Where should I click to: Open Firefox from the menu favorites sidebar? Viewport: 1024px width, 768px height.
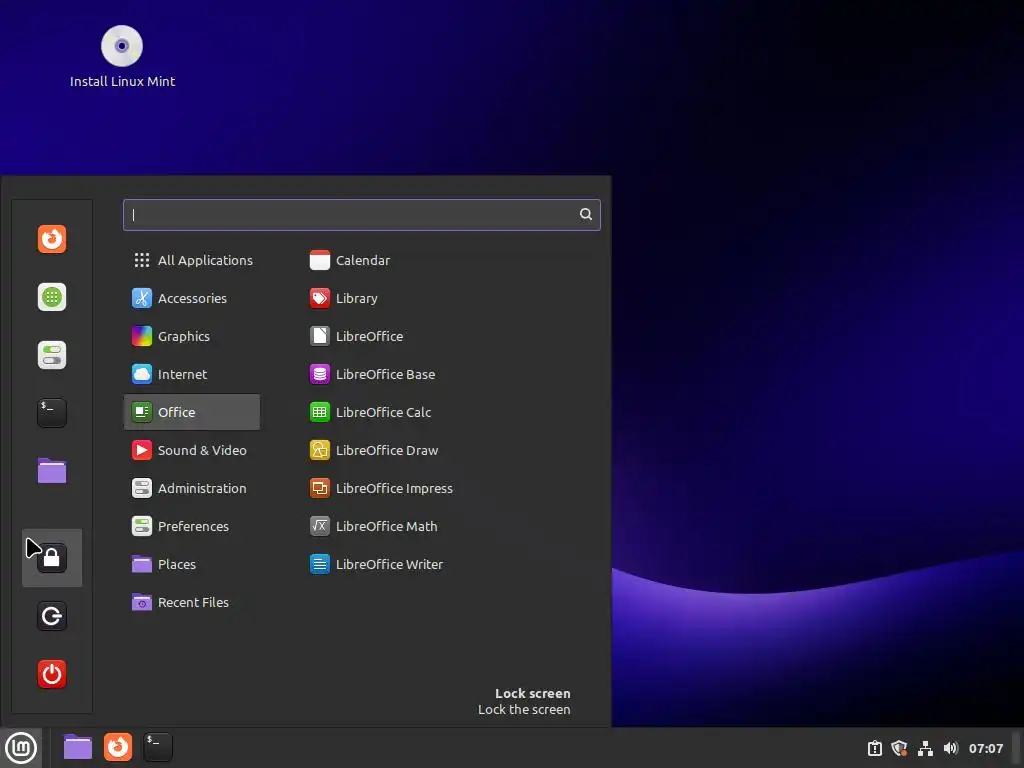[52, 239]
